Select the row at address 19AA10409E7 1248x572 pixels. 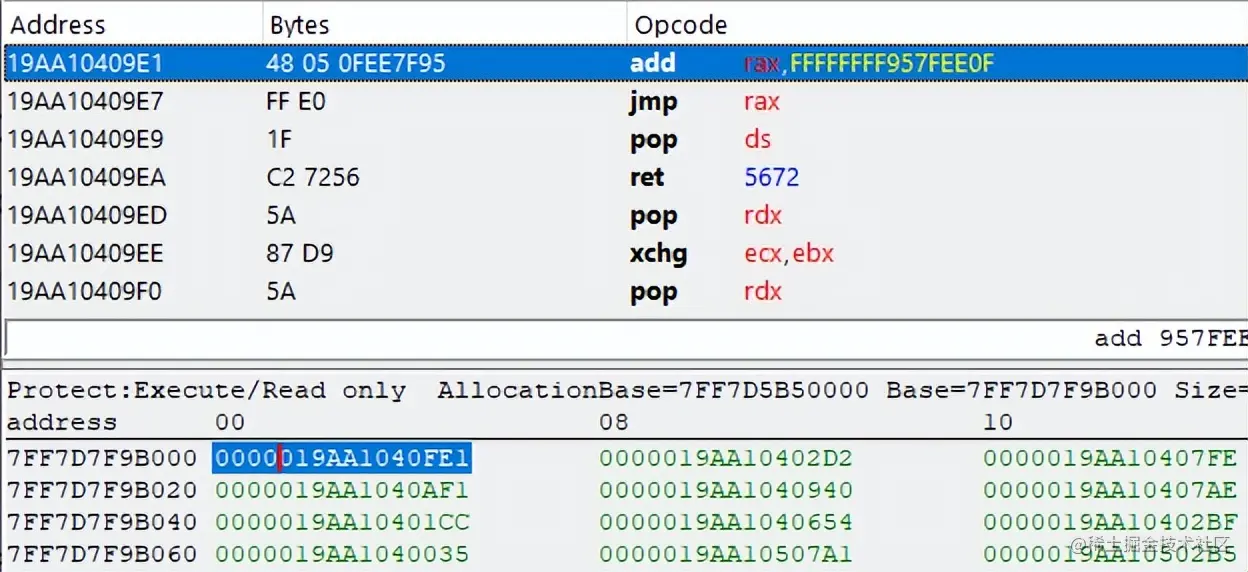[626, 101]
